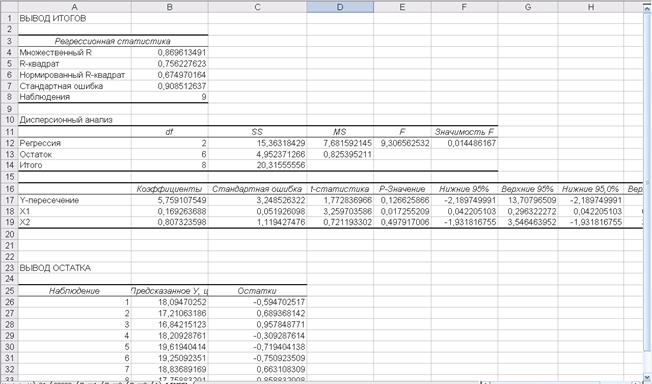Select the R-квадрат label cell
The image size is (652, 384).
click(x=74, y=64)
